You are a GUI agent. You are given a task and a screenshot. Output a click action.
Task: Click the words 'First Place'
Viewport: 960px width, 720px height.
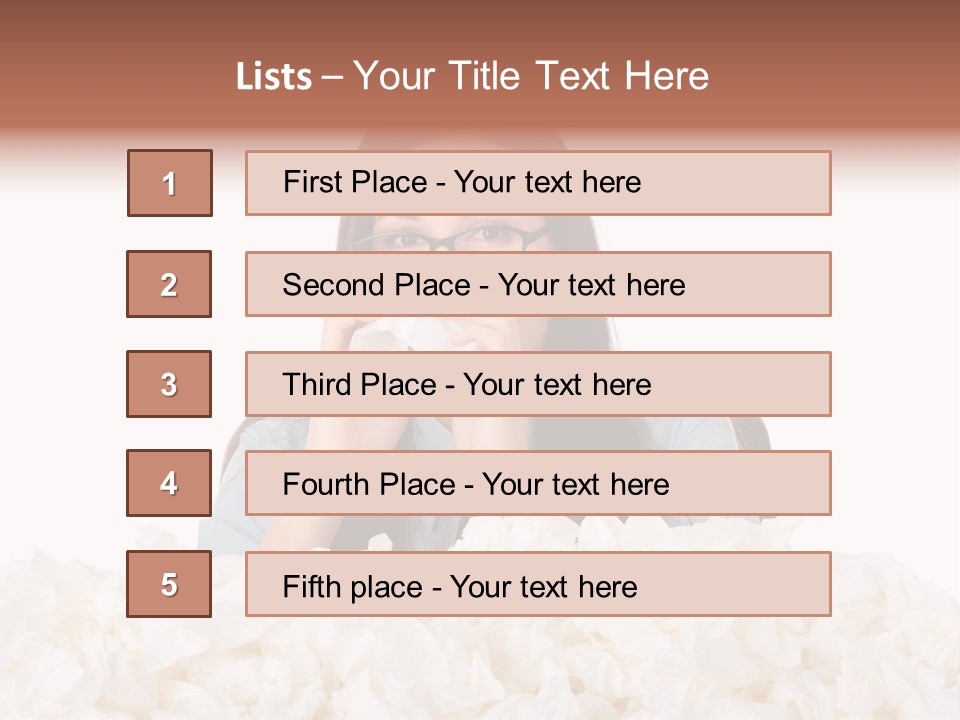tap(355, 182)
